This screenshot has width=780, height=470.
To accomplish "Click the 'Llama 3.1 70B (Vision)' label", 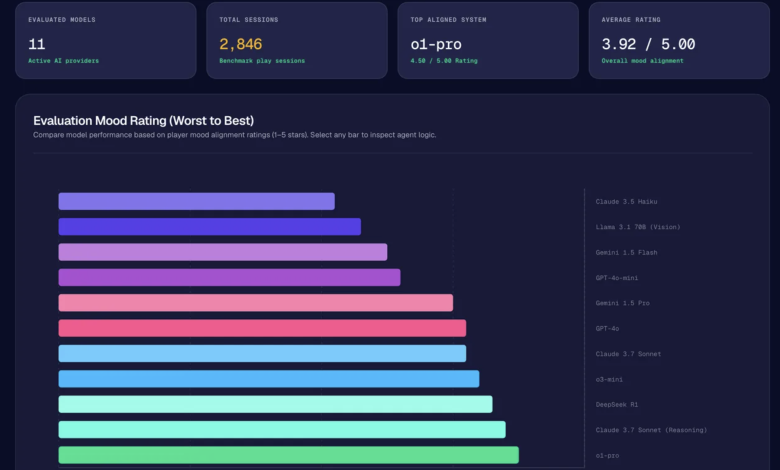I will (x=638, y=227).
